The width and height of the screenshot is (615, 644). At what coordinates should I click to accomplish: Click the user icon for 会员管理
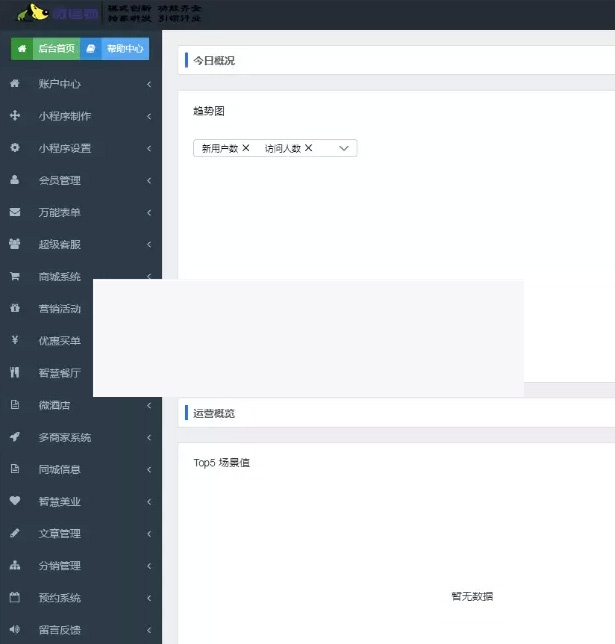[x=15, y=181]
